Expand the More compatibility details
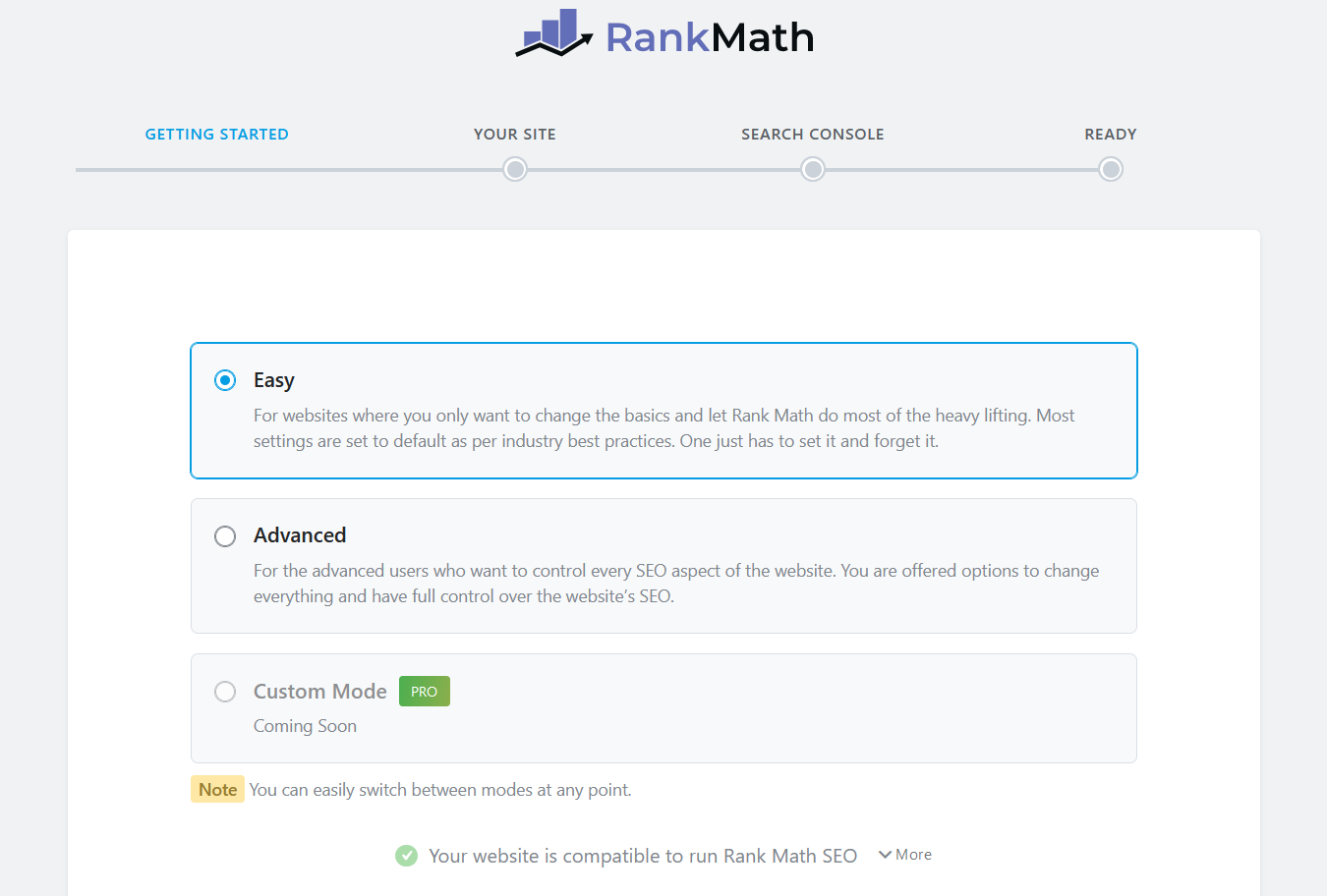Screen dimensions: 1327x896 coord(905,855)
